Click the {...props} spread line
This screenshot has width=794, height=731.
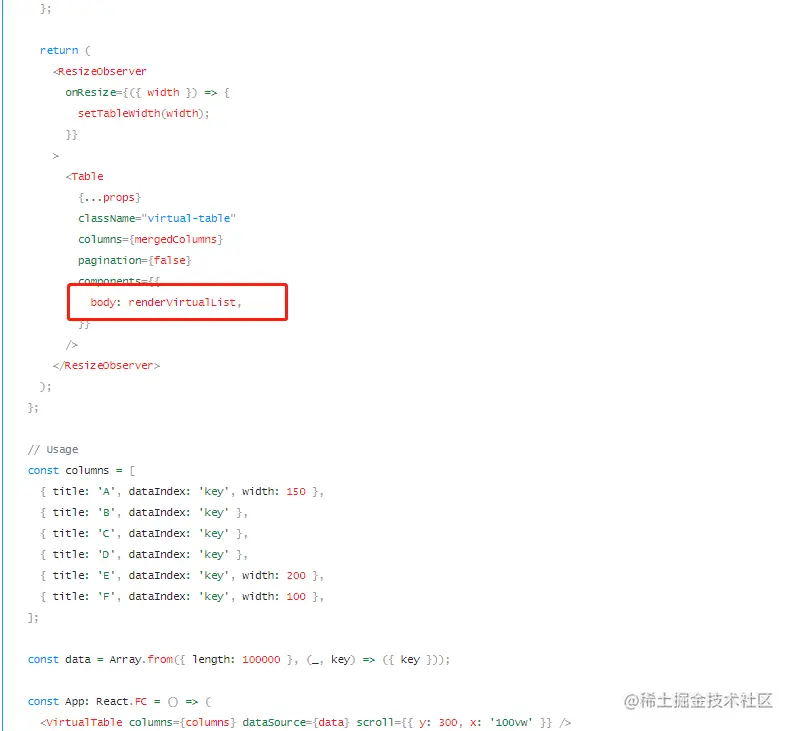109,197
